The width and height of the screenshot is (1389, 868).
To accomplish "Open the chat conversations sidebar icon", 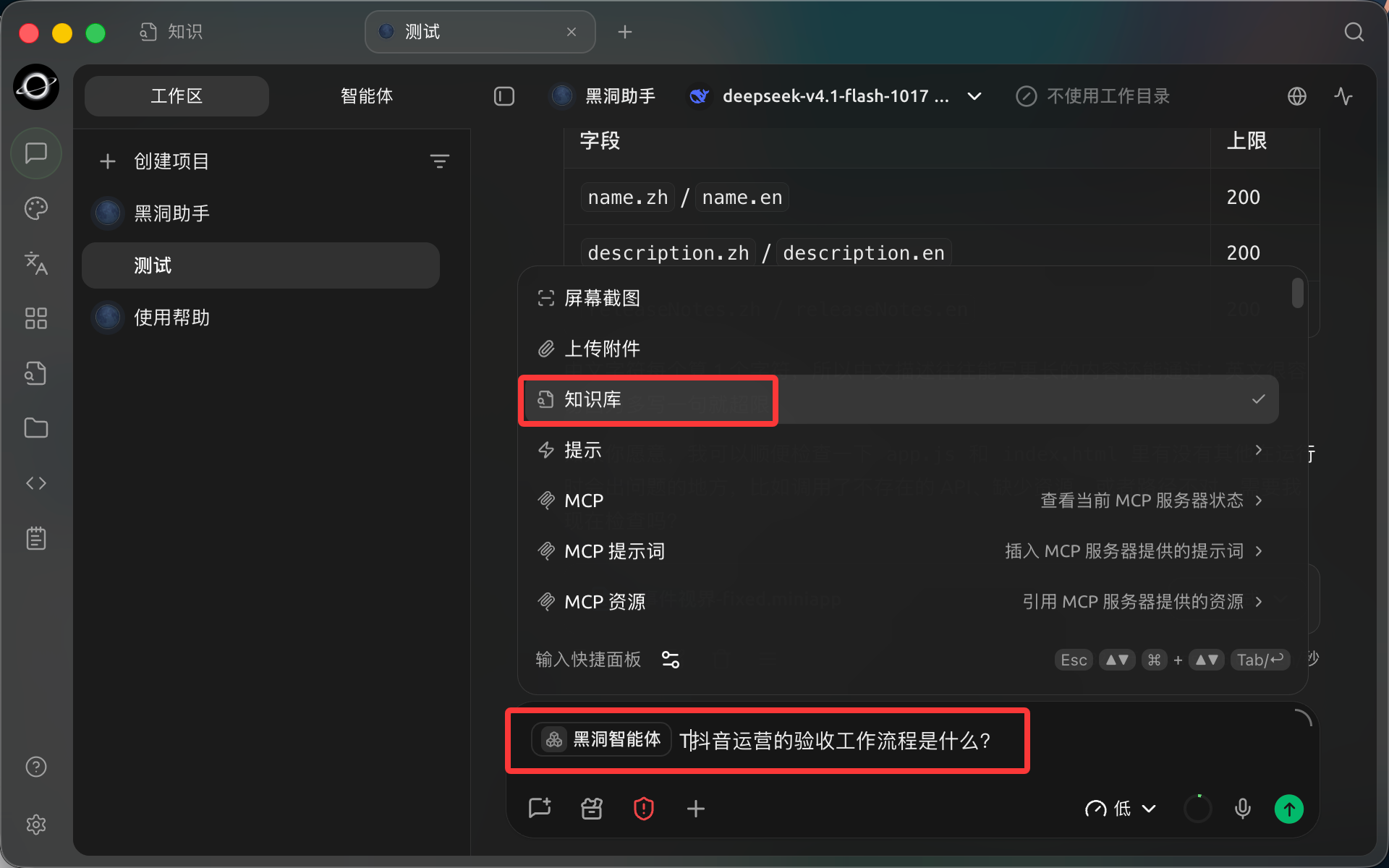I will (35, 153).
